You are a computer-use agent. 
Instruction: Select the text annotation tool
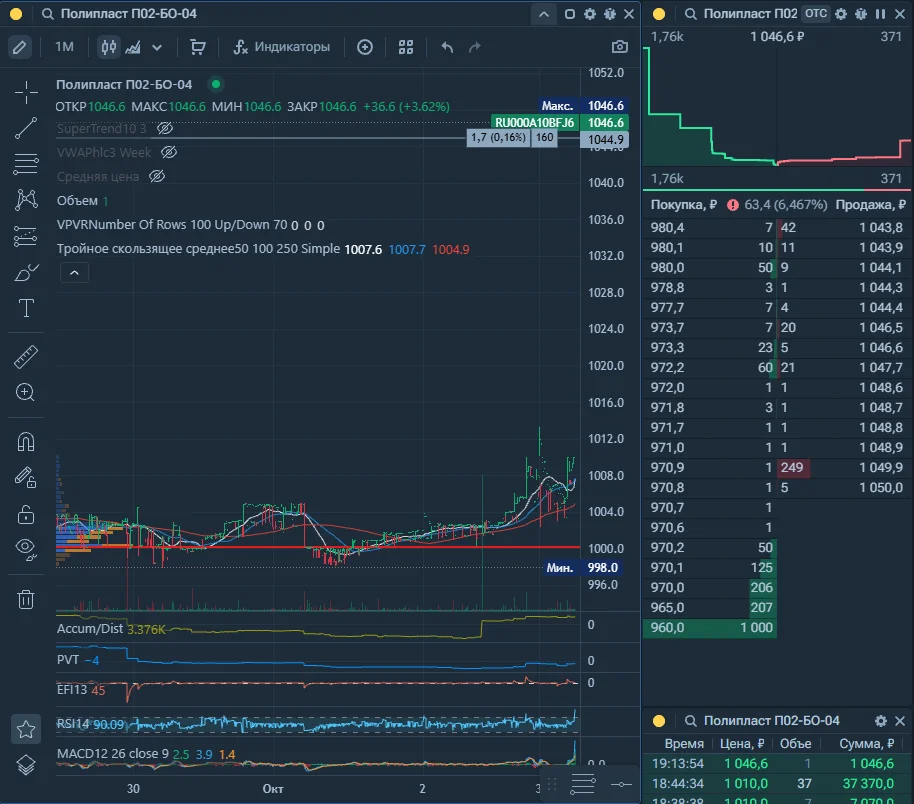pyautogui.click(x=26, y=308)
